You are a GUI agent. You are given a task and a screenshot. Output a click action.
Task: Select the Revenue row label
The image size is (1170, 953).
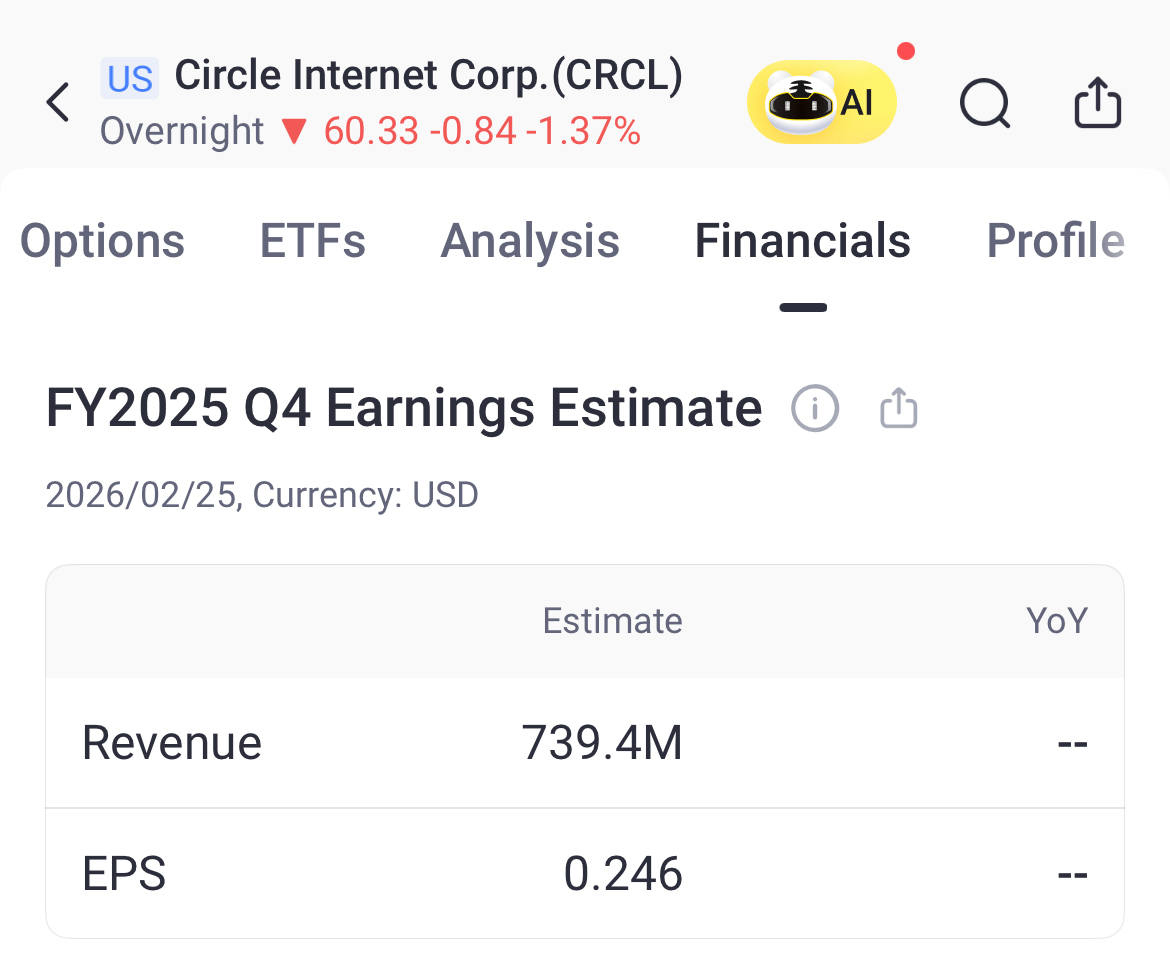coord(172,743)
